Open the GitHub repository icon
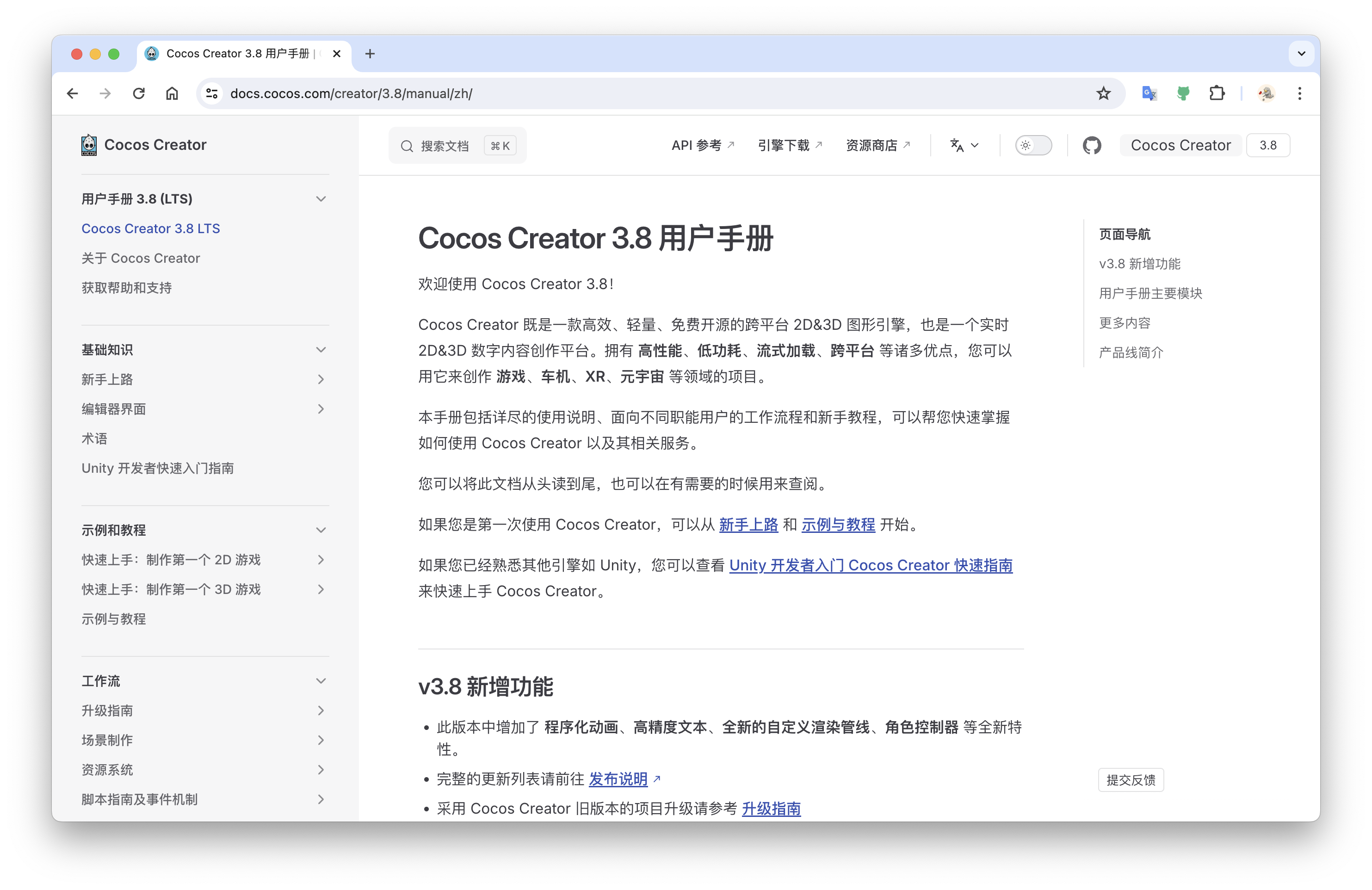Viewport: 1372px width, 890px height. coord(1091,145)
